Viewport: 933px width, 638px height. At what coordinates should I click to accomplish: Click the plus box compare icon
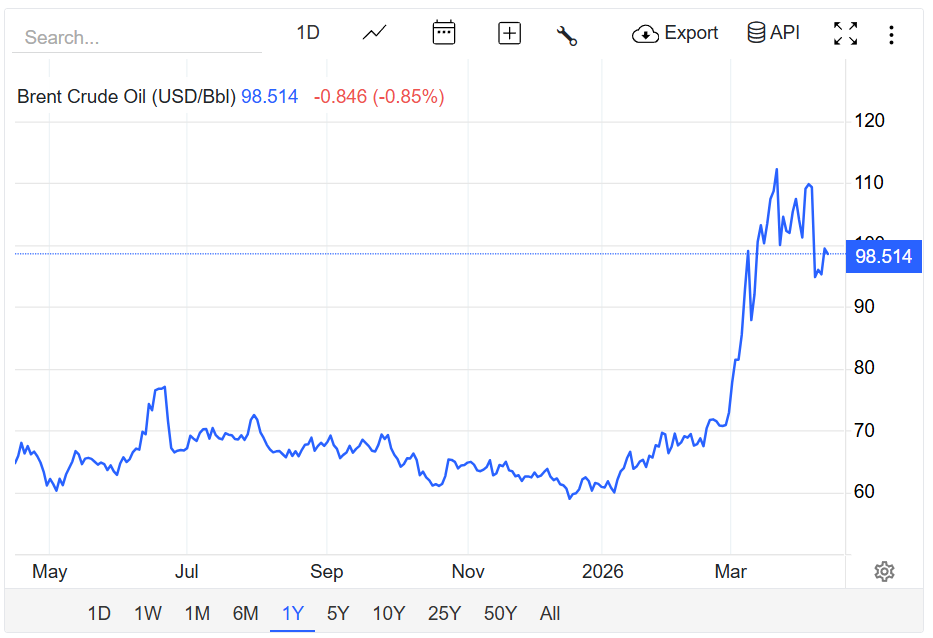[x=509, y=33]
